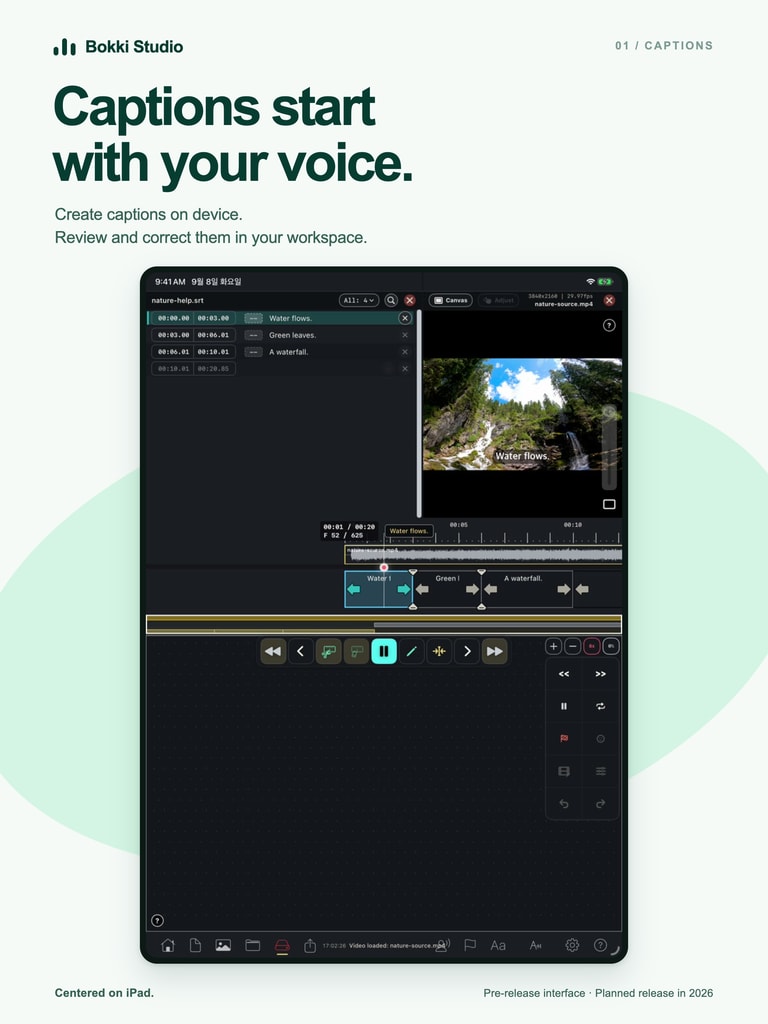Click the dimmed Adjust button

click(x=500, y=300)
